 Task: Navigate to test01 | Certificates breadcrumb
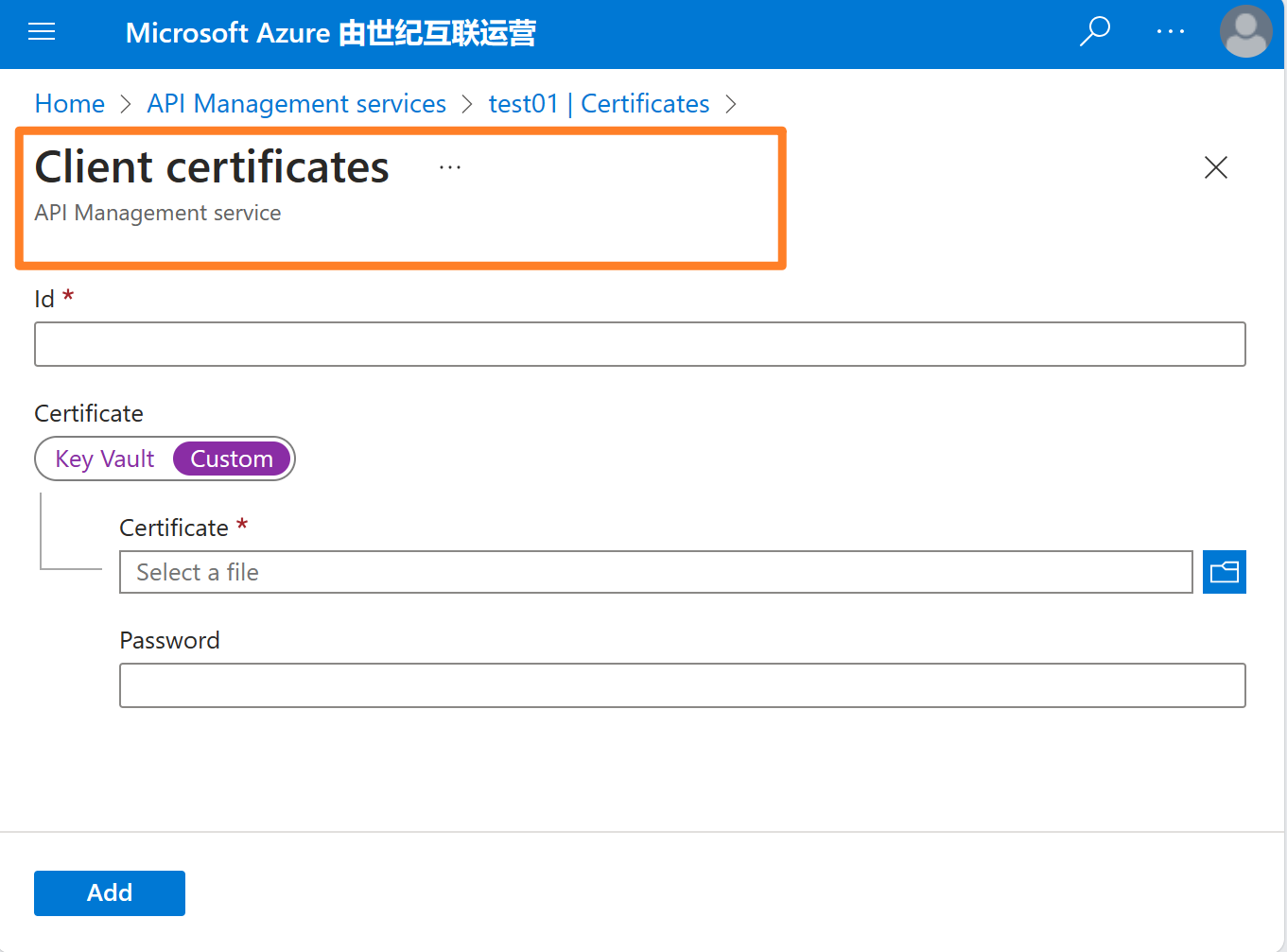[599, 104]
